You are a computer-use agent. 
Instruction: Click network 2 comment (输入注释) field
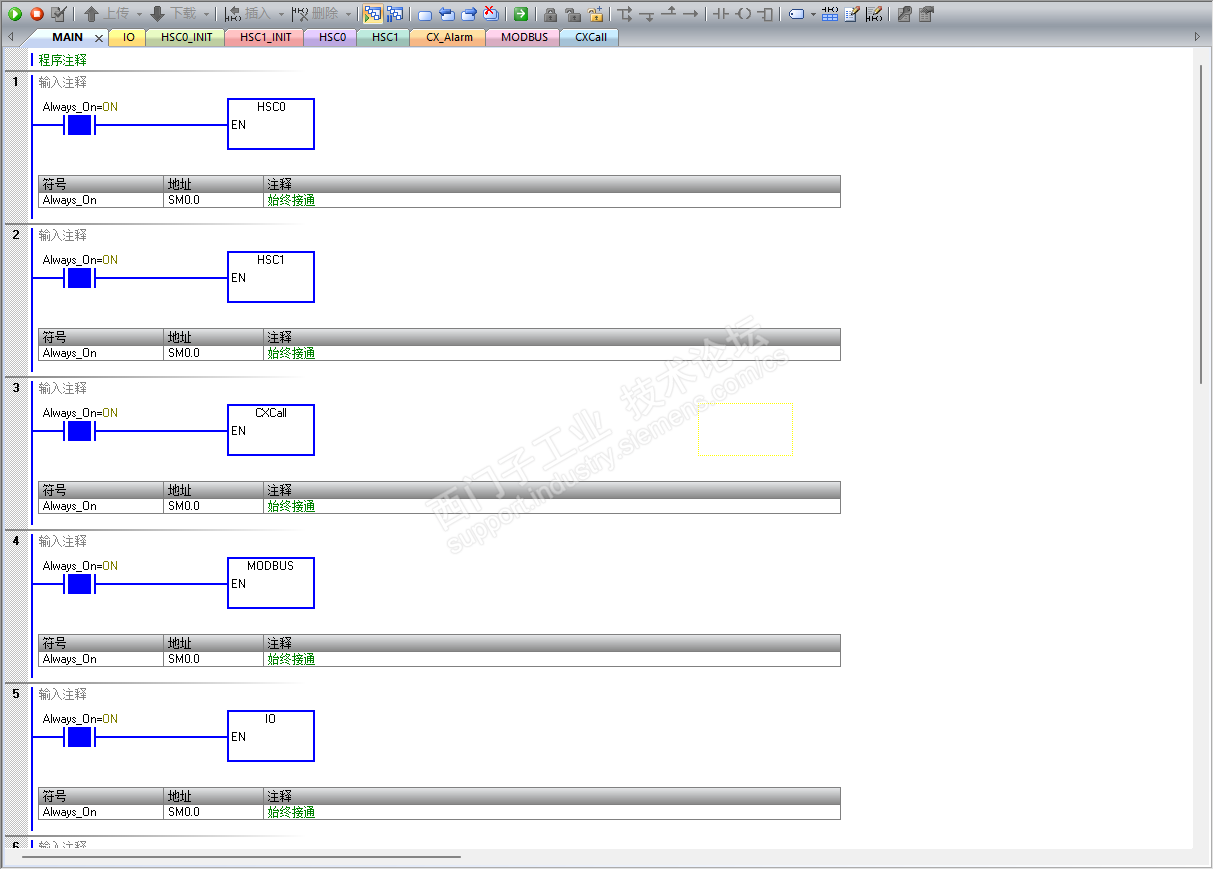pyautogui.click(x=63, y=235)
